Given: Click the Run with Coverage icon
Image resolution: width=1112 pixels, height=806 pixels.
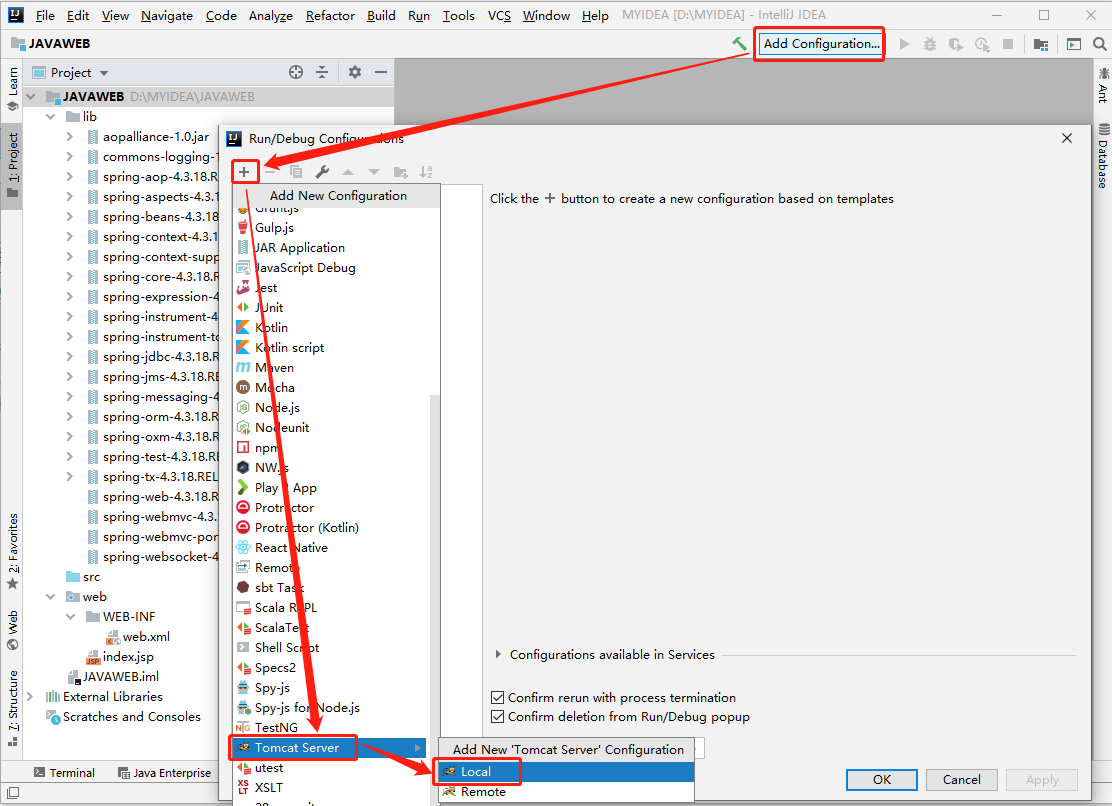Looking at the screenshot, I should pos(956,45).
